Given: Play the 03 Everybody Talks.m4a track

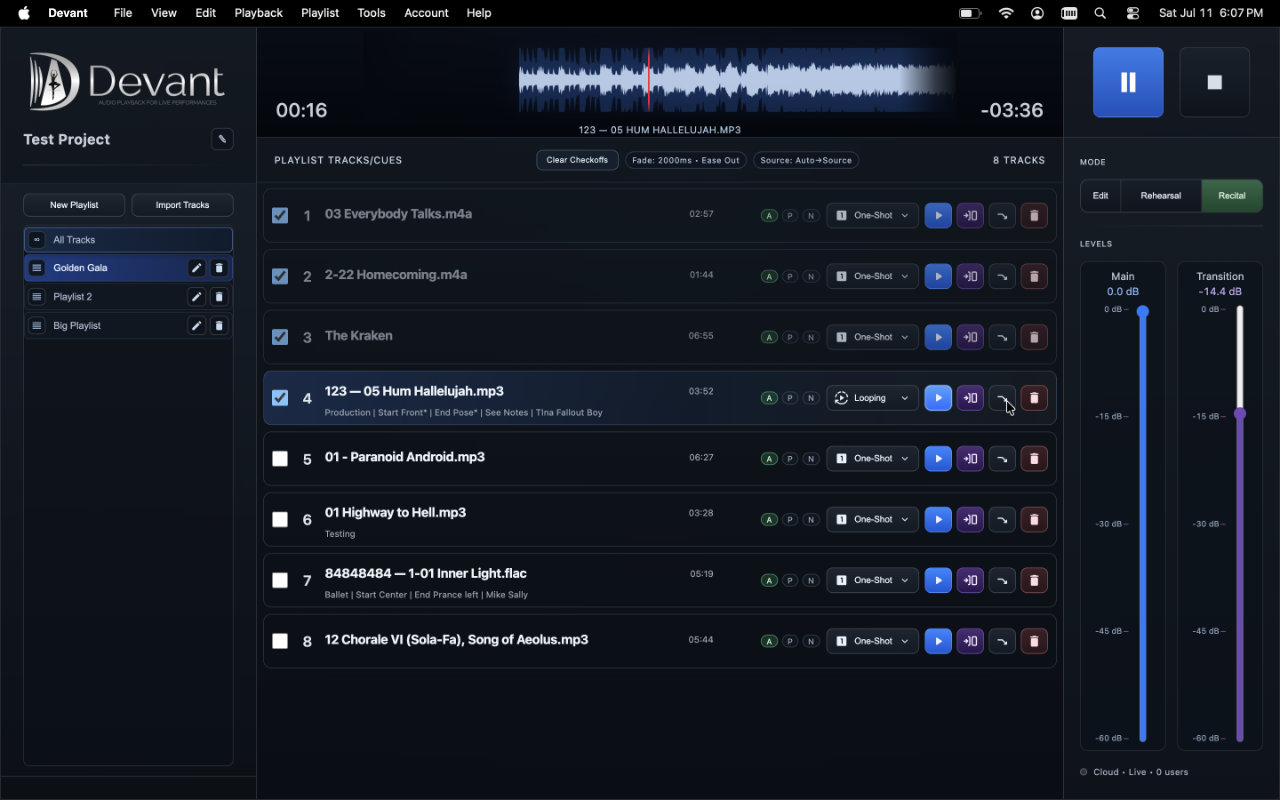Looking at the screenshot, I should tap(938, 215).
